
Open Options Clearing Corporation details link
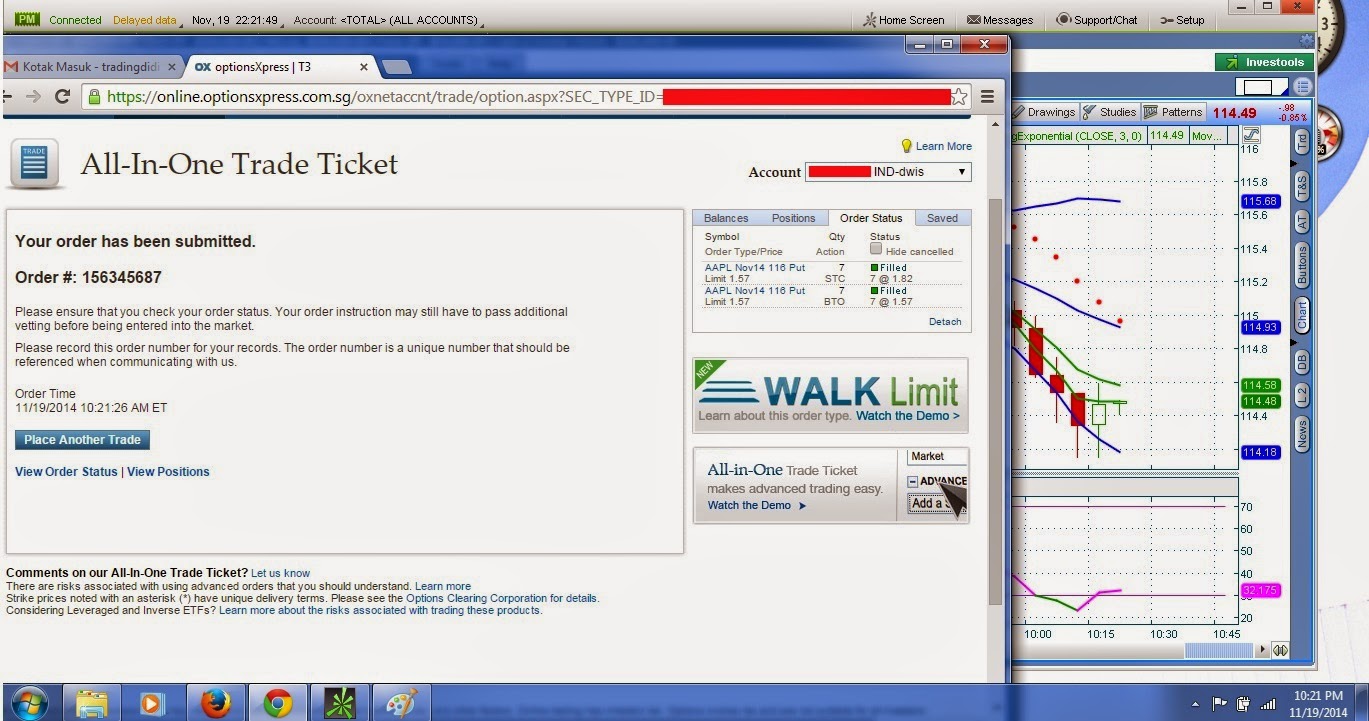[502, 598]
